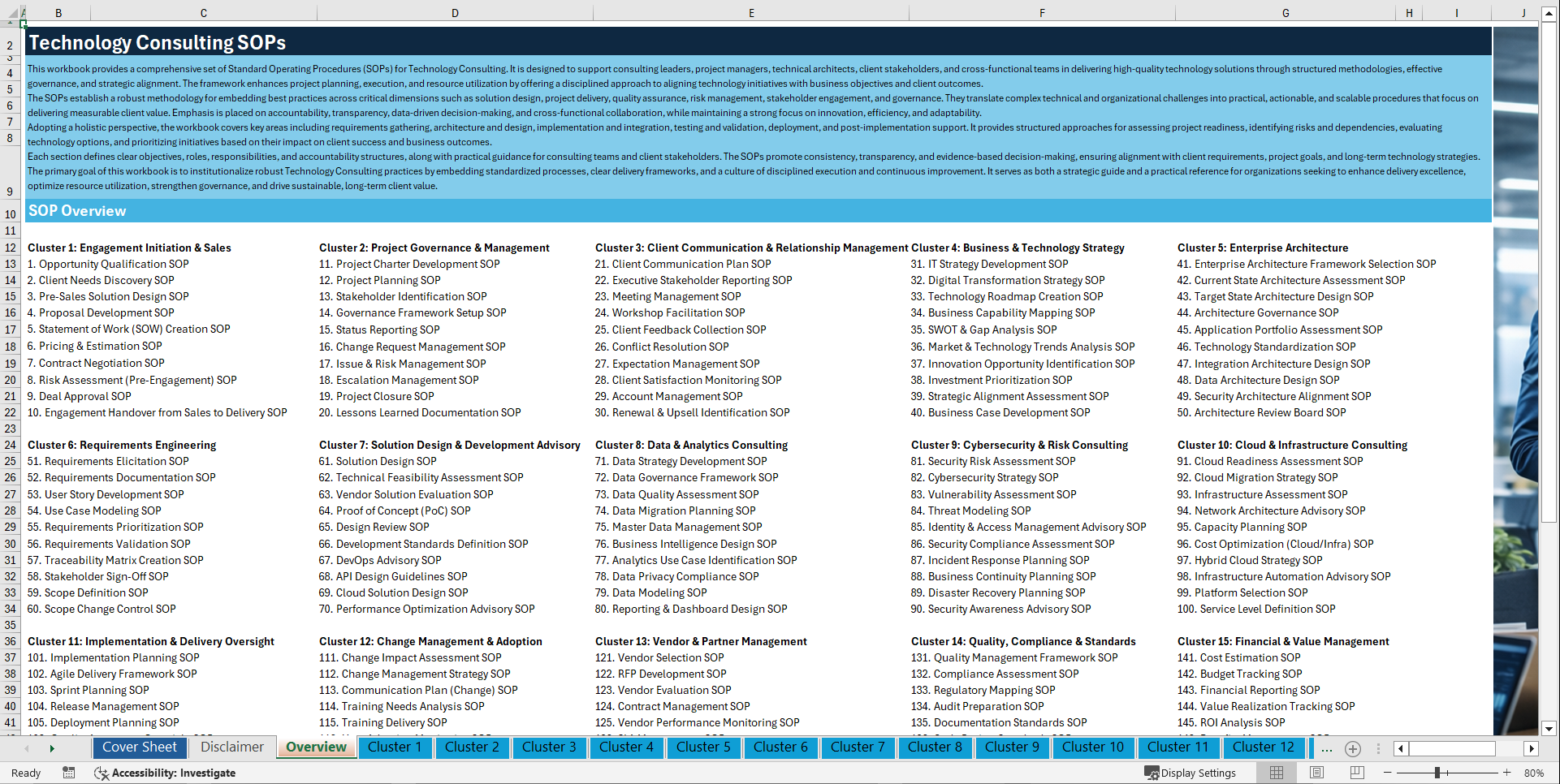Add a new worksheet with the plus icon
The image size is (1560, 784).
(1352, 748)
